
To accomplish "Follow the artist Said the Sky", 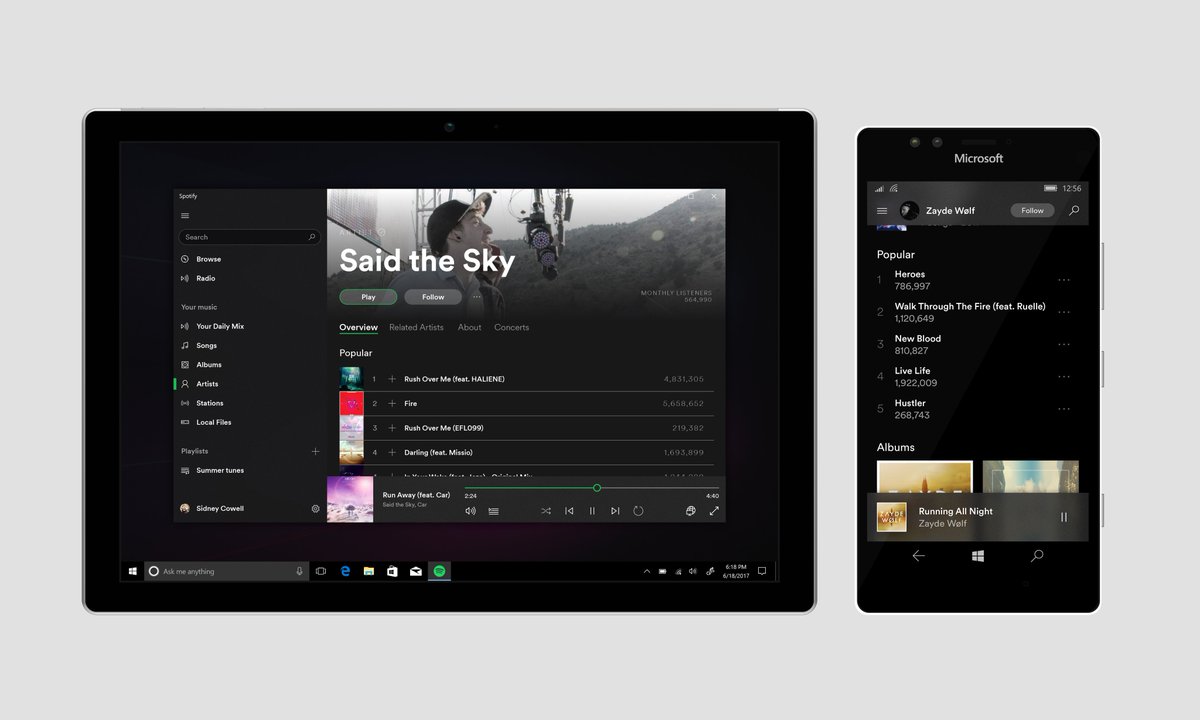I will coord(433,297).
